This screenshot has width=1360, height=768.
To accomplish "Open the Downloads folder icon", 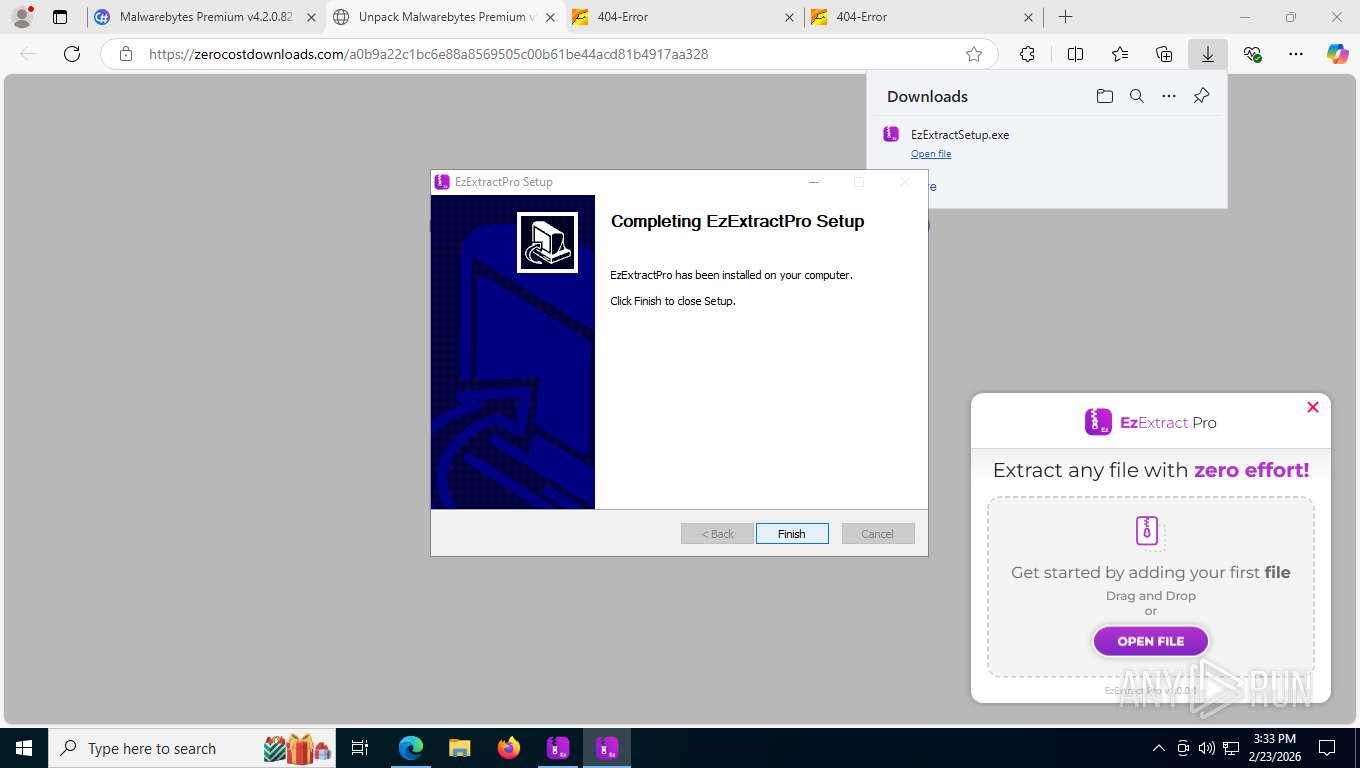I will click(x=1104, y=96).
